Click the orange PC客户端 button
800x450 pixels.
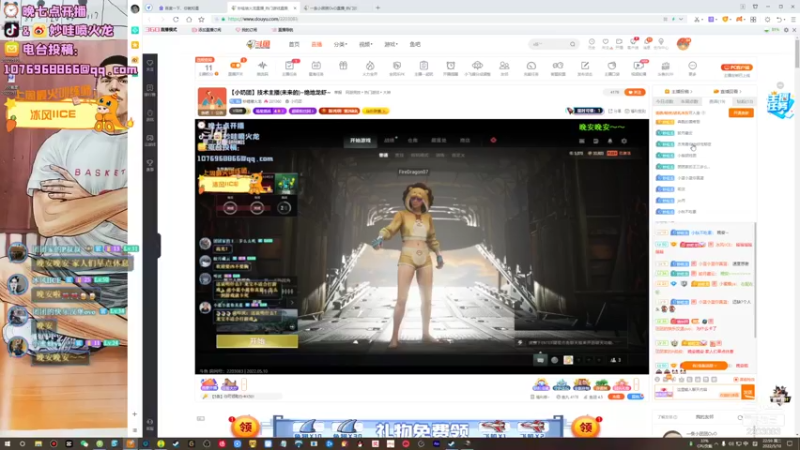[x=737, y=67]
